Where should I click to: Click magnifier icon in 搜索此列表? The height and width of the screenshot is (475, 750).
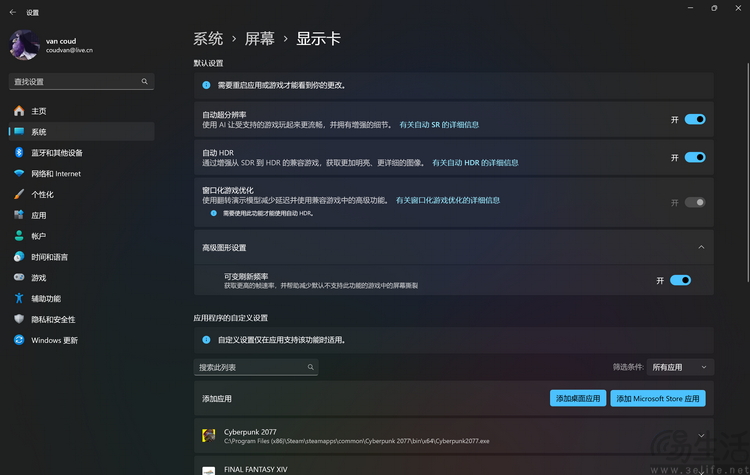tap(310, 367)
